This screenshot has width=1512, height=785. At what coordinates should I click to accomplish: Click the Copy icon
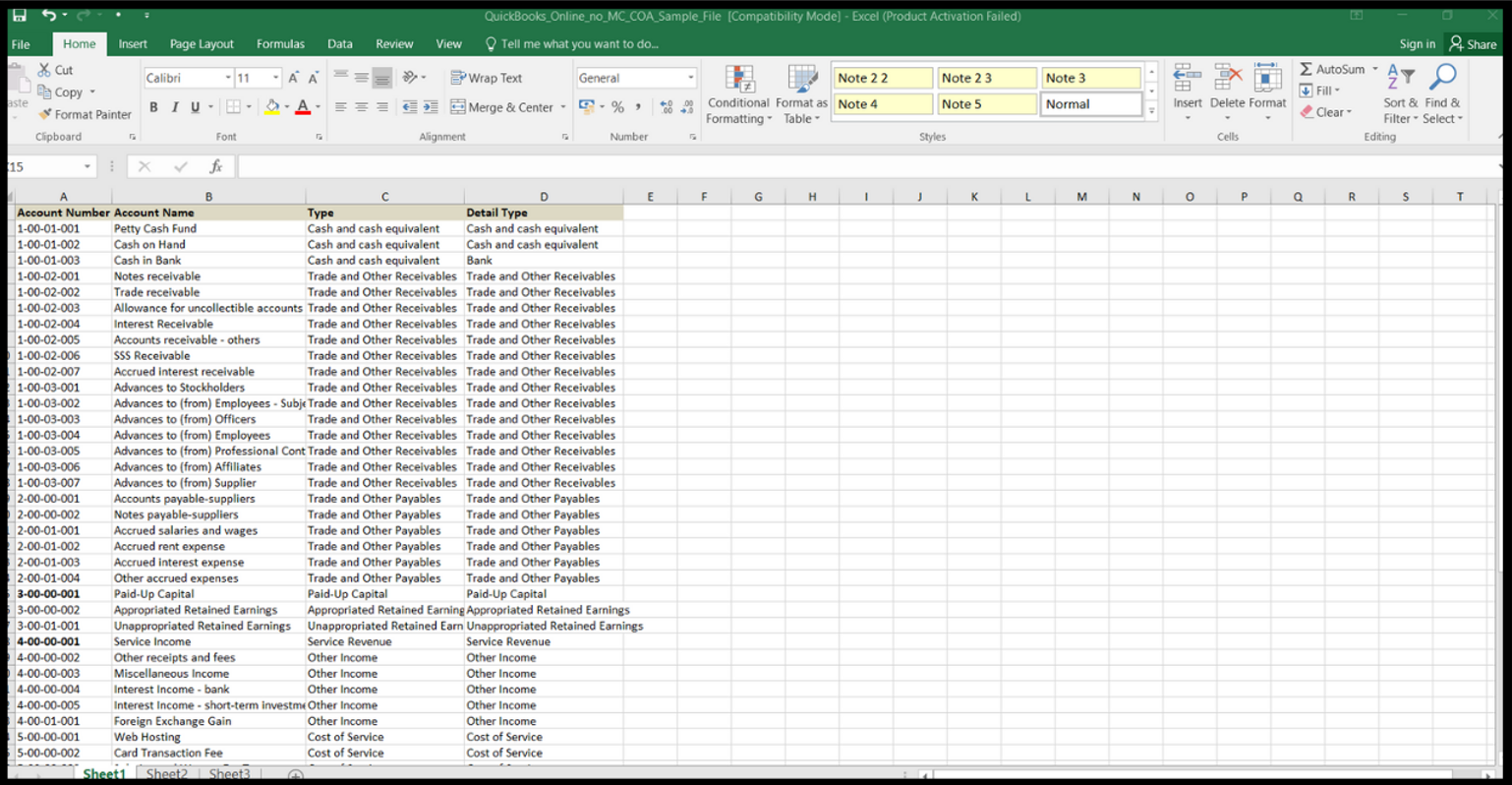click(44, 91)
